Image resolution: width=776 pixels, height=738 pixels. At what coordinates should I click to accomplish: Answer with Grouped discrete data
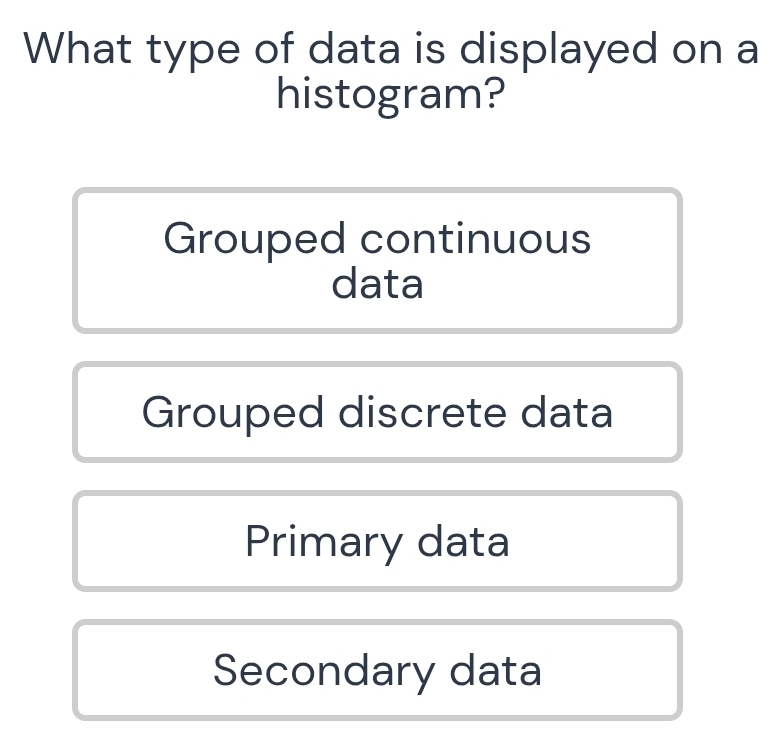click(x=377, y=412)
